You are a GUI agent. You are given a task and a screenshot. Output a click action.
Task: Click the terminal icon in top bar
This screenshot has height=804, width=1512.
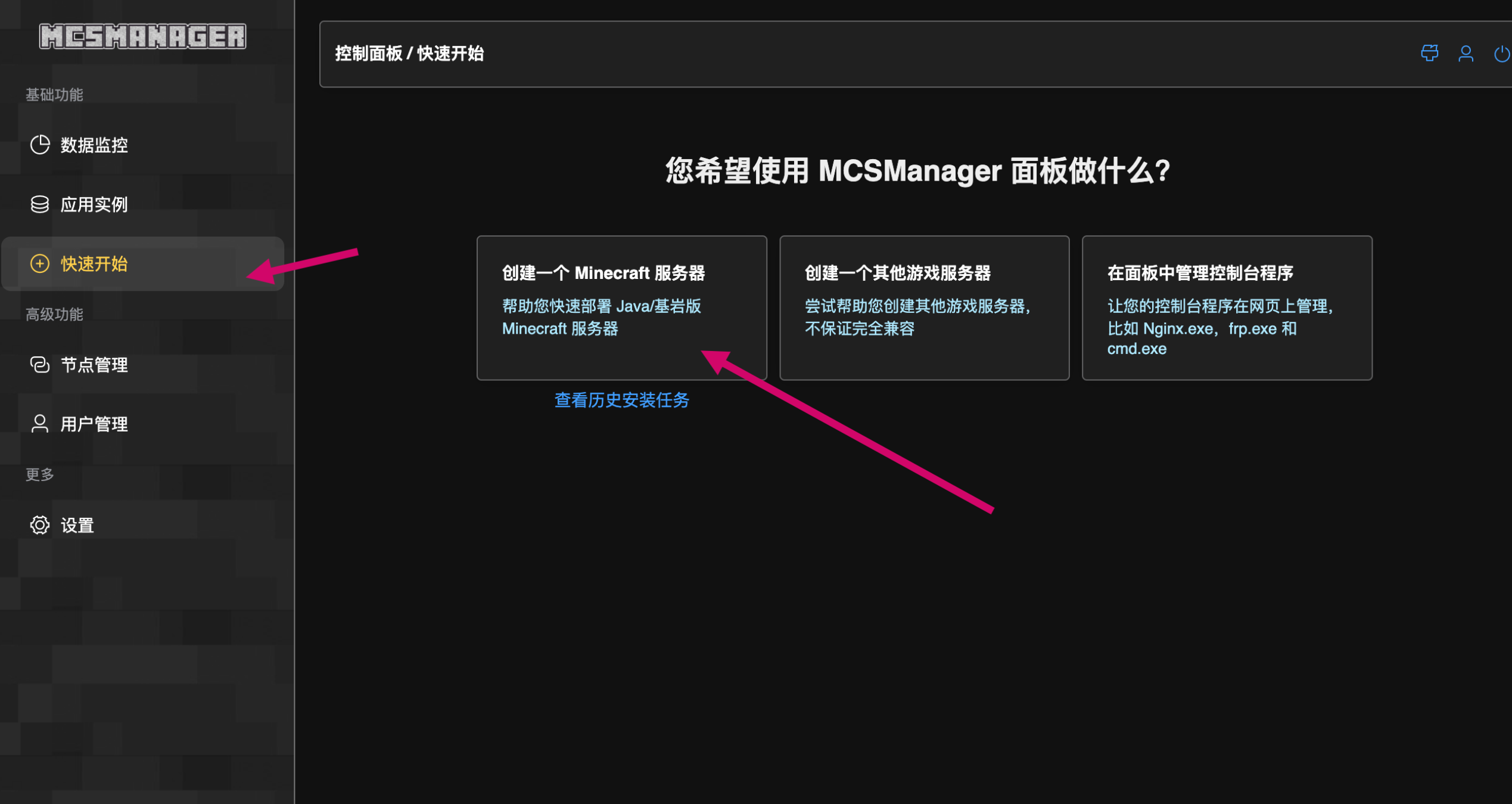(1430, 54)
